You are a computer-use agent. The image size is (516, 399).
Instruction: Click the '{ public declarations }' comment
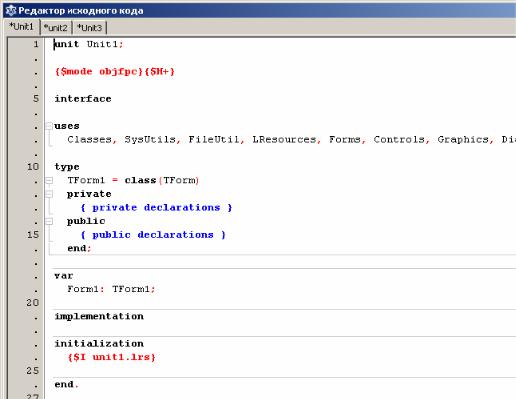[153, 235]
